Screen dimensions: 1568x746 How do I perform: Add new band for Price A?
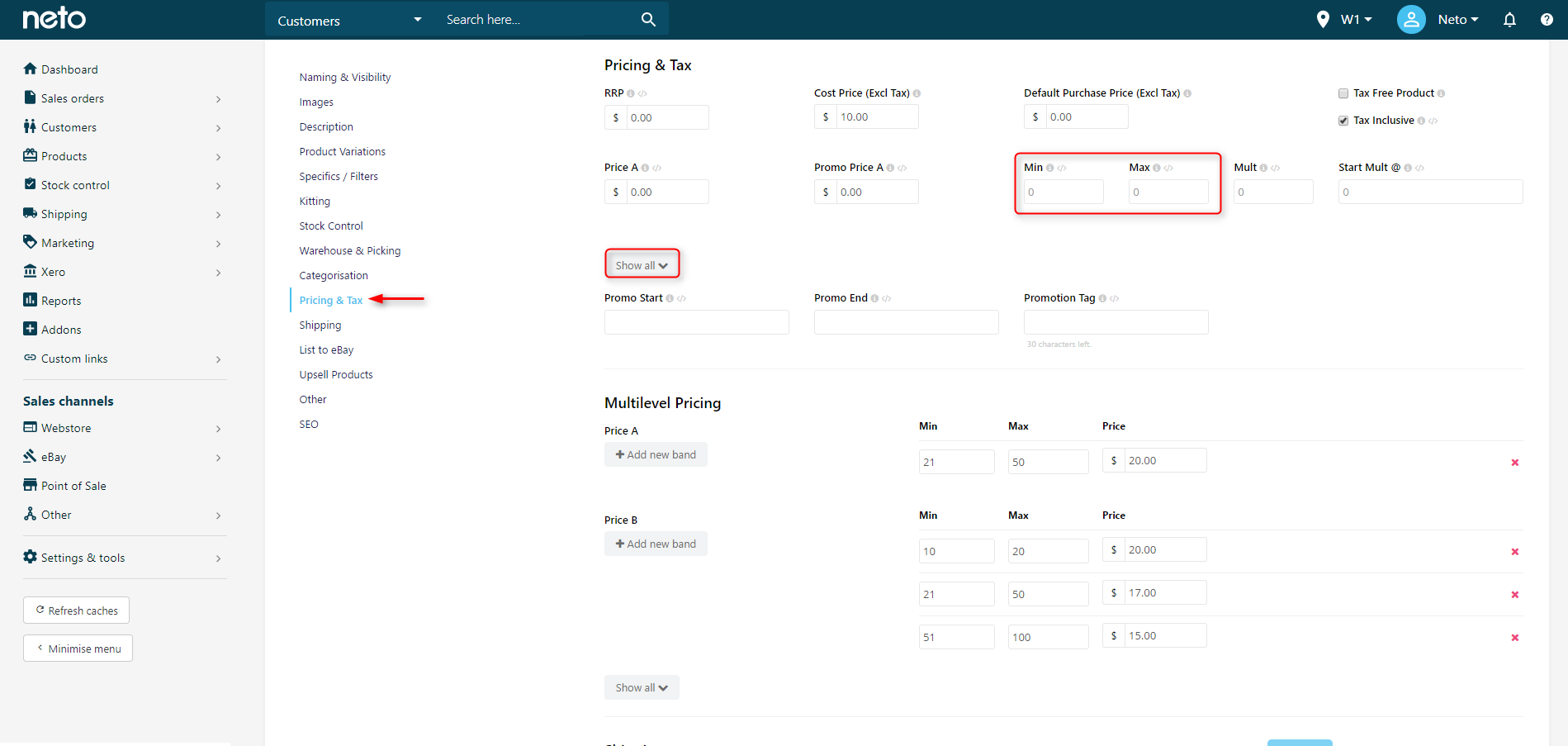[656, 454]
